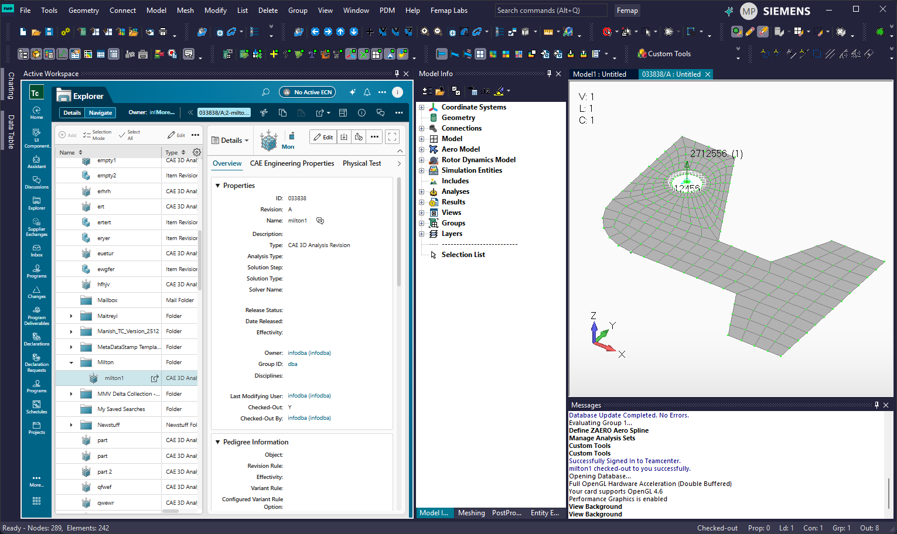Screen dimensions: 897x534
Task: Click the Open file folder icon
Action: pos(35,32)
